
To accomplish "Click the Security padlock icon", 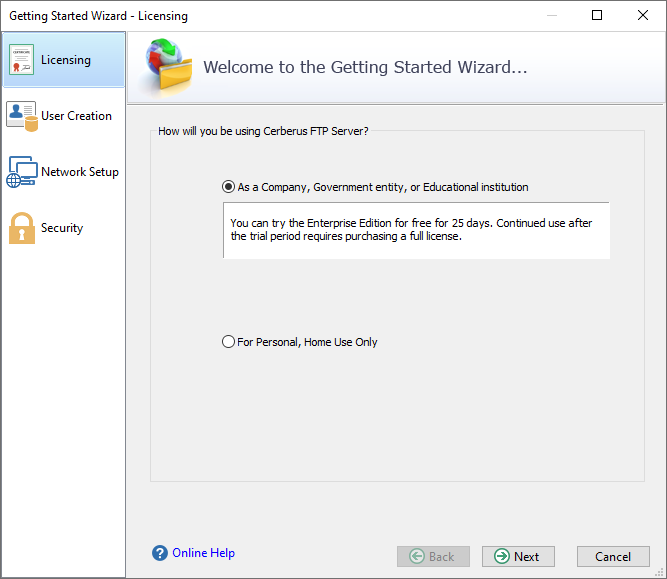I will pyautogui.click(x=22, y=228).
